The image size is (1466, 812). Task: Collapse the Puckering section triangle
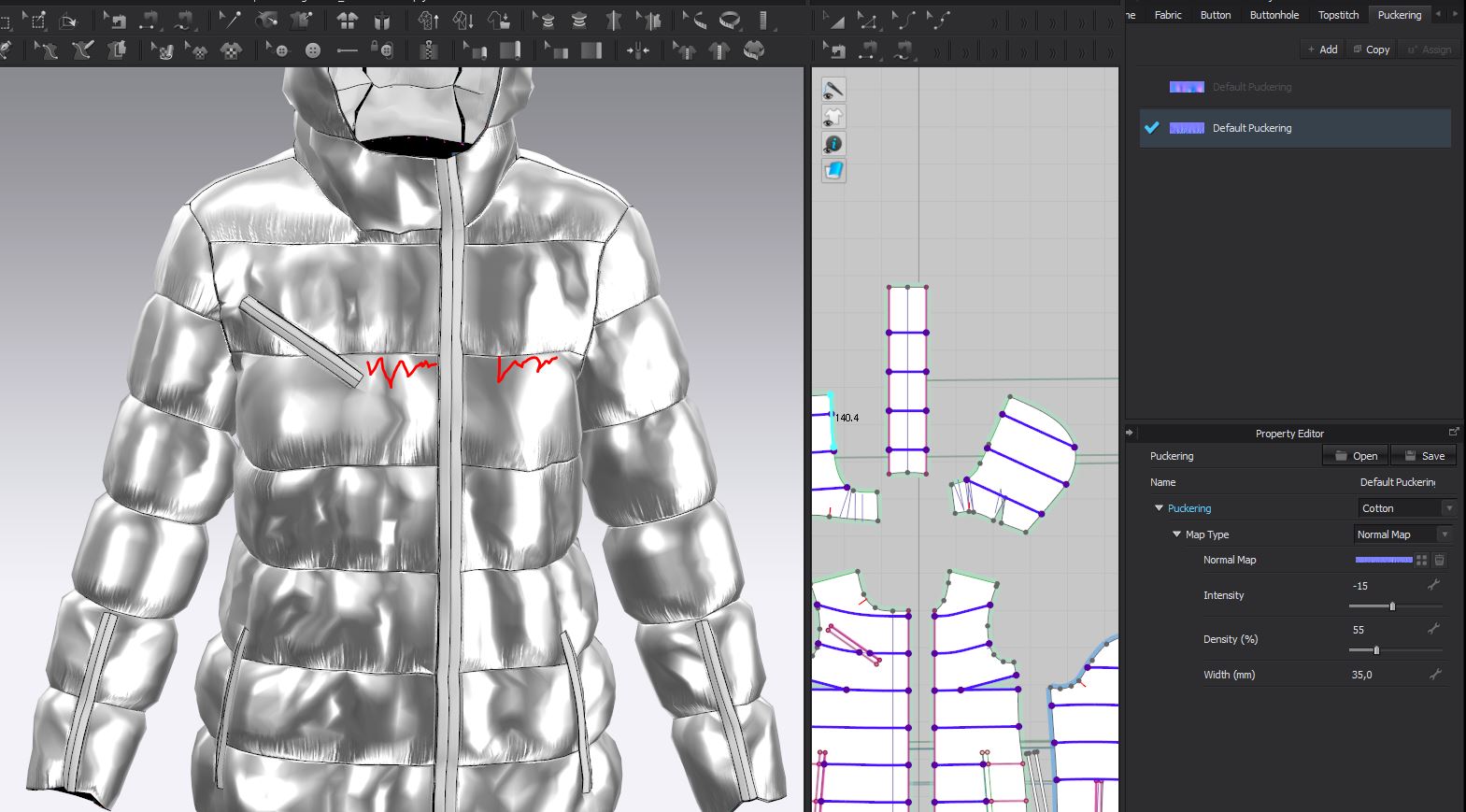pyautogui.click(x=1159, y=508)
